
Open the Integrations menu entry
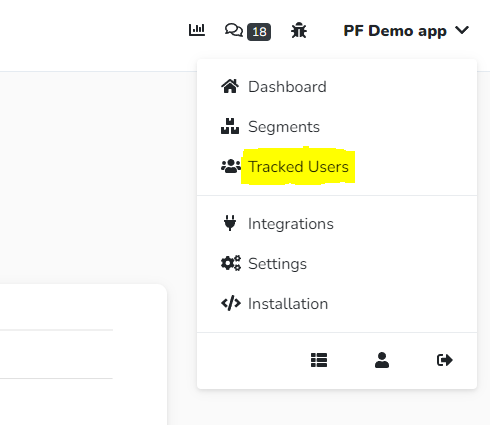tap(337, 224)
